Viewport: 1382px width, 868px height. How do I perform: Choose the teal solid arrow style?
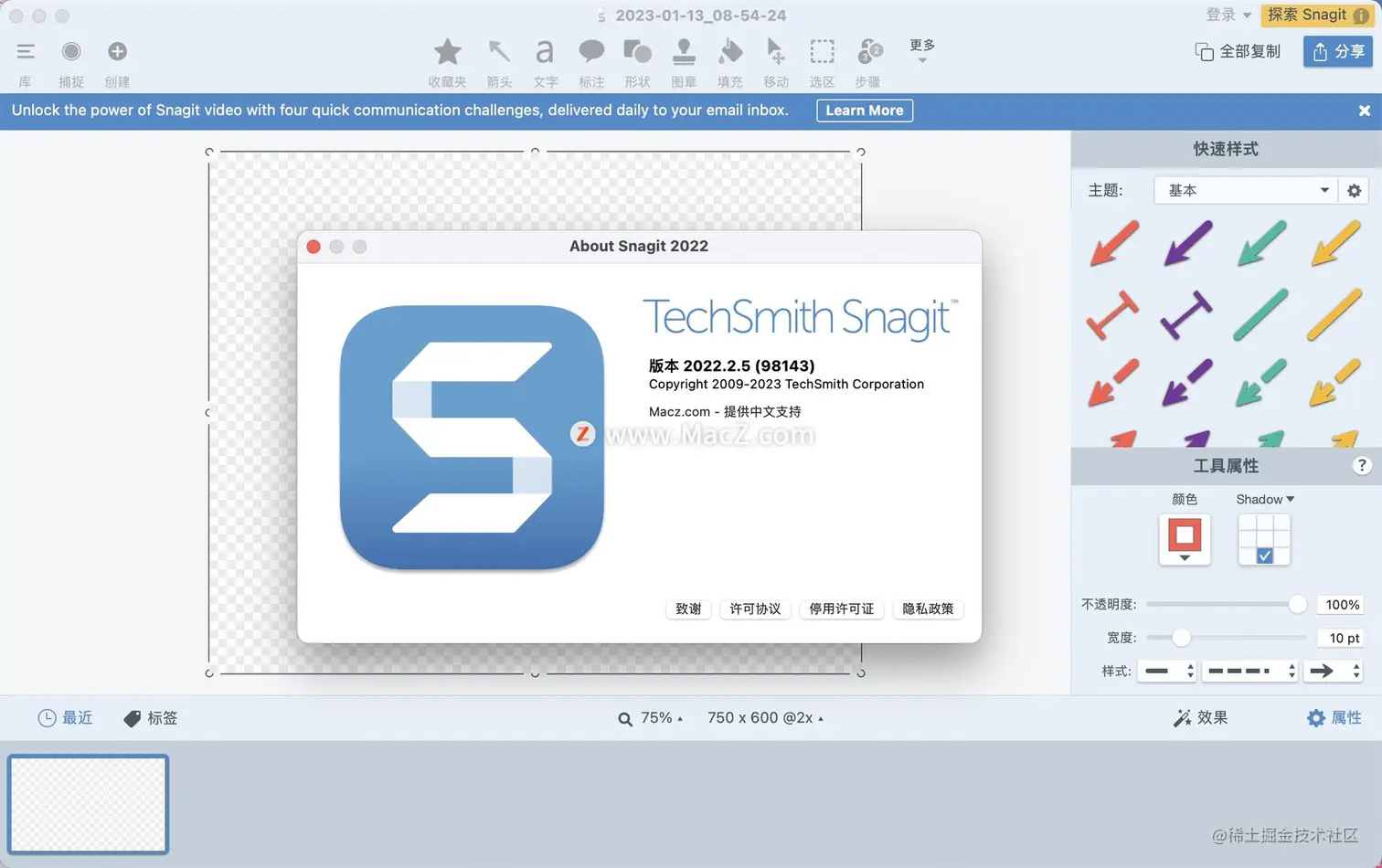click(1261, 243)
